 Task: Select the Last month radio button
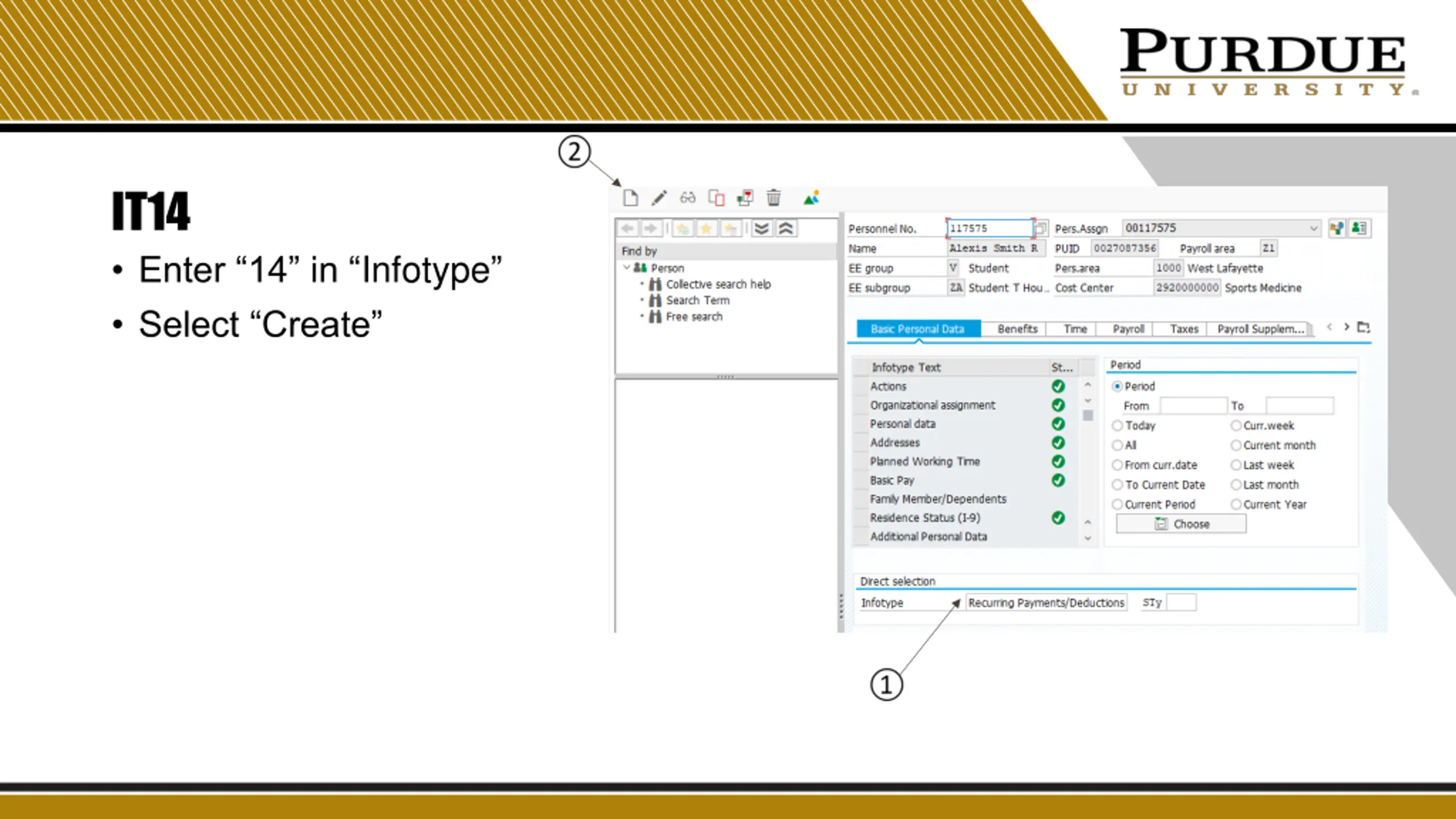pos(1236,485)
